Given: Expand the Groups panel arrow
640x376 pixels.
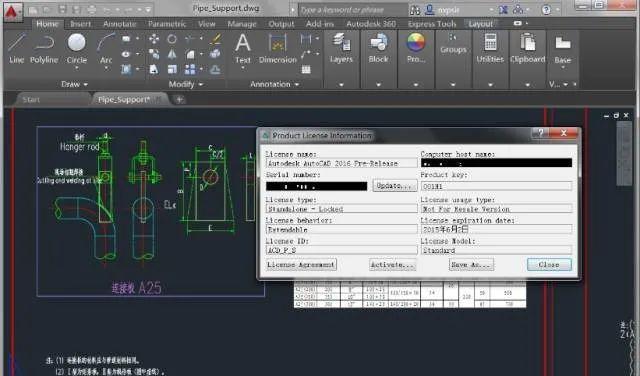Looking at the screenshot, I should click(x=453, y=85).
